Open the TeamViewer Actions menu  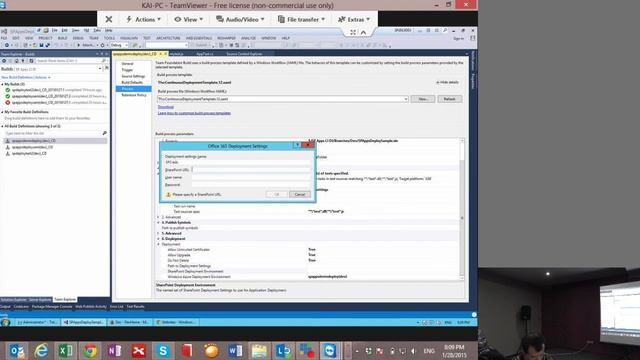point(143,19)
